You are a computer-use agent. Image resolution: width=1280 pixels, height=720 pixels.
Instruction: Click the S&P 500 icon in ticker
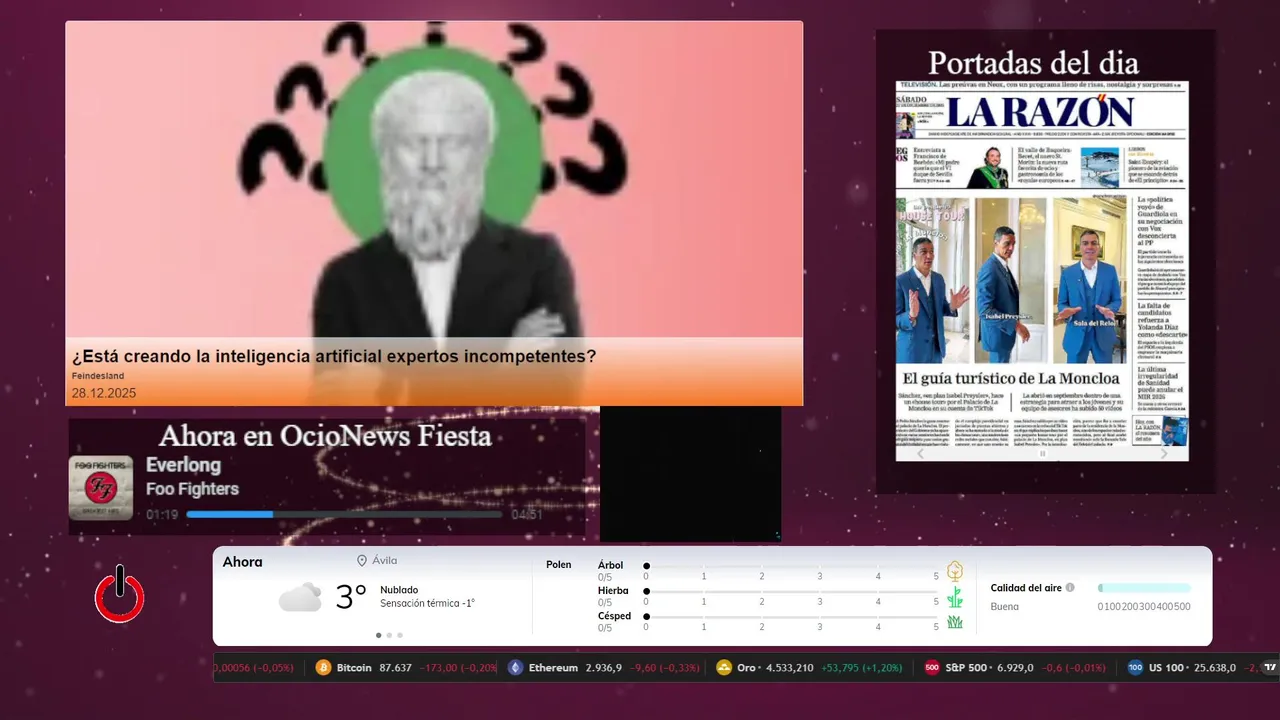932,668
